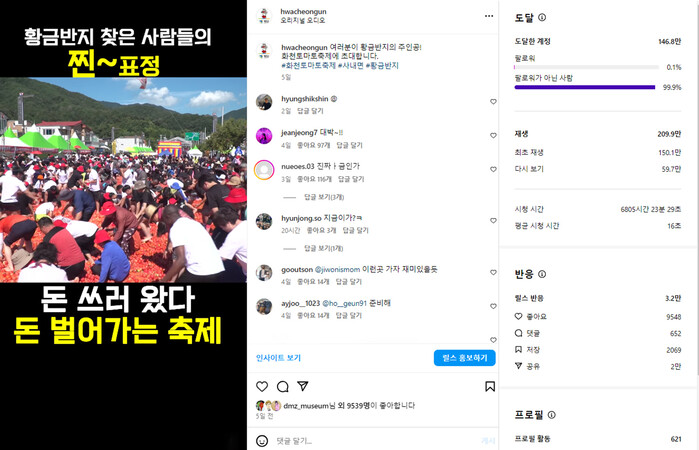Like jeanjeong7's comment
699x450 pixels.
coord(493,136)
